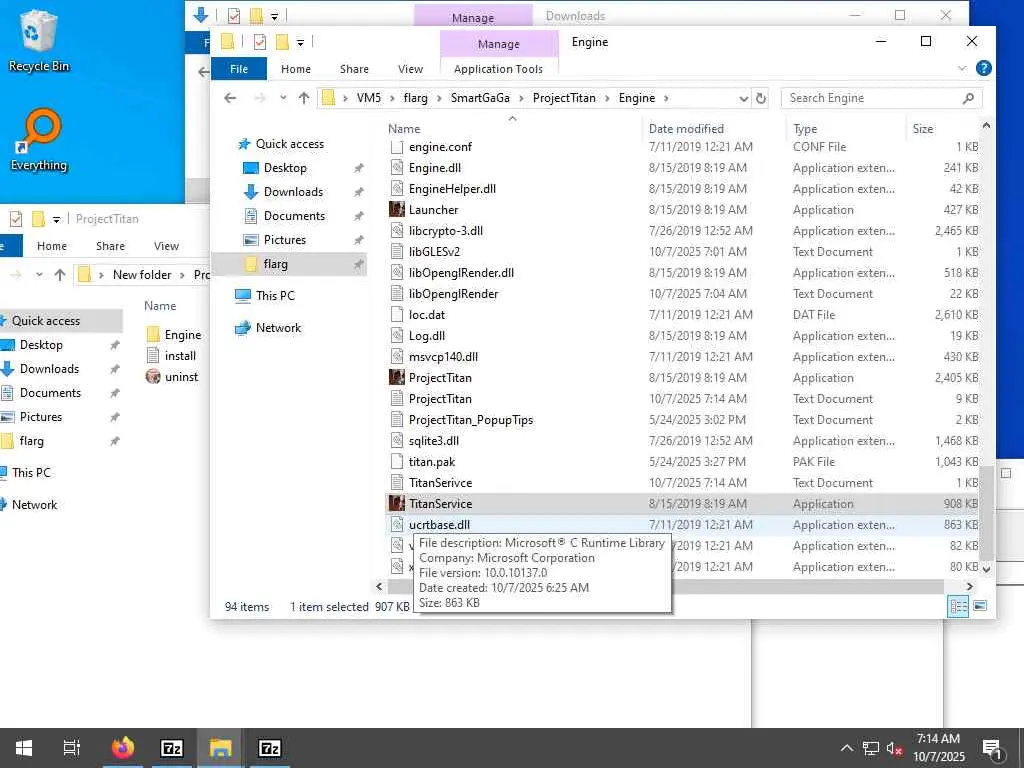Viewport: 1024px width, 768px height.
Task: Open the Recycle Bin desktop icon
Action: click(39, 40)
